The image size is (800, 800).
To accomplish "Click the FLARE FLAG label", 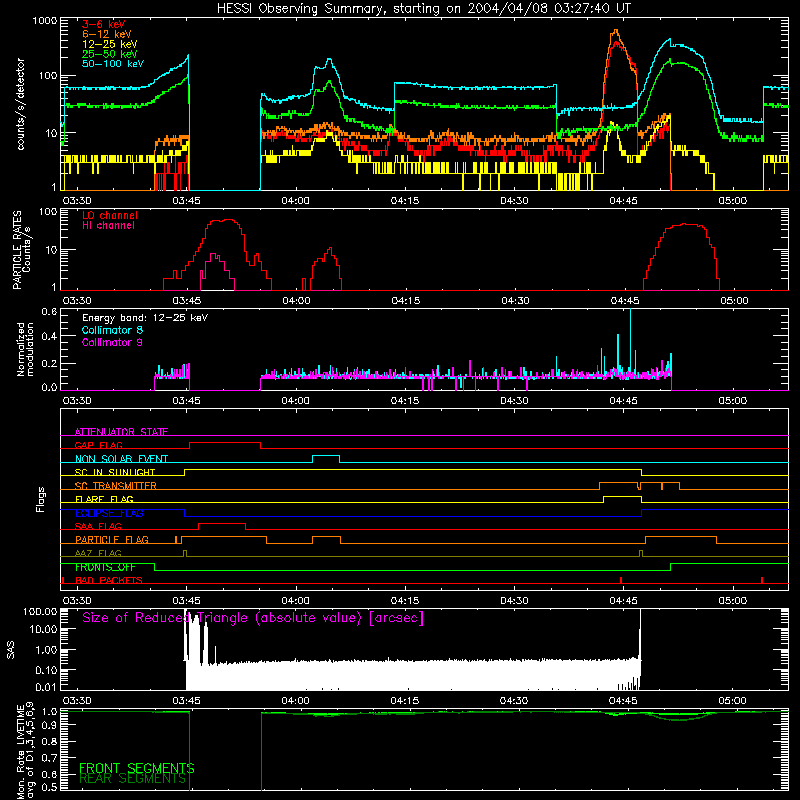I will pyautogui.click(x=104, y=499).
